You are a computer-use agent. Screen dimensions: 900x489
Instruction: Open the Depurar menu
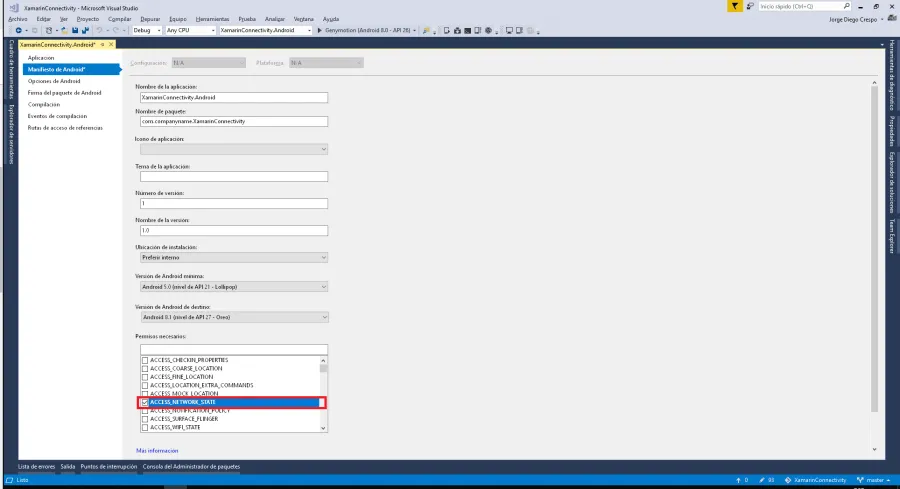pos(150,19)
